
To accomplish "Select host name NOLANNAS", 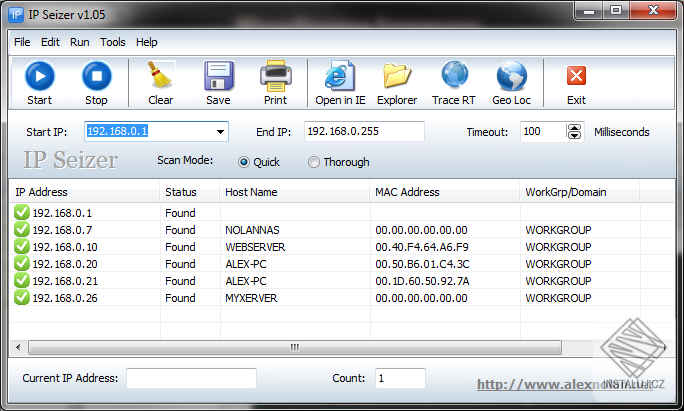I will (252, 230).
